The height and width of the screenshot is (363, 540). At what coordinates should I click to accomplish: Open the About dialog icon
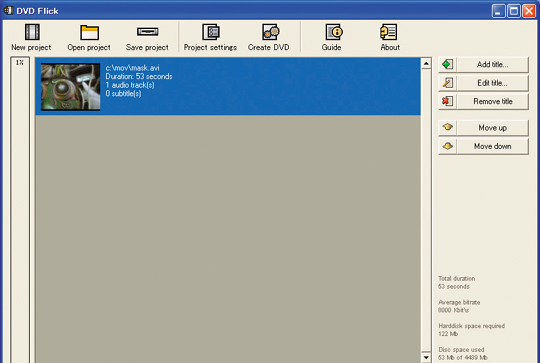(x=388, y=32)
